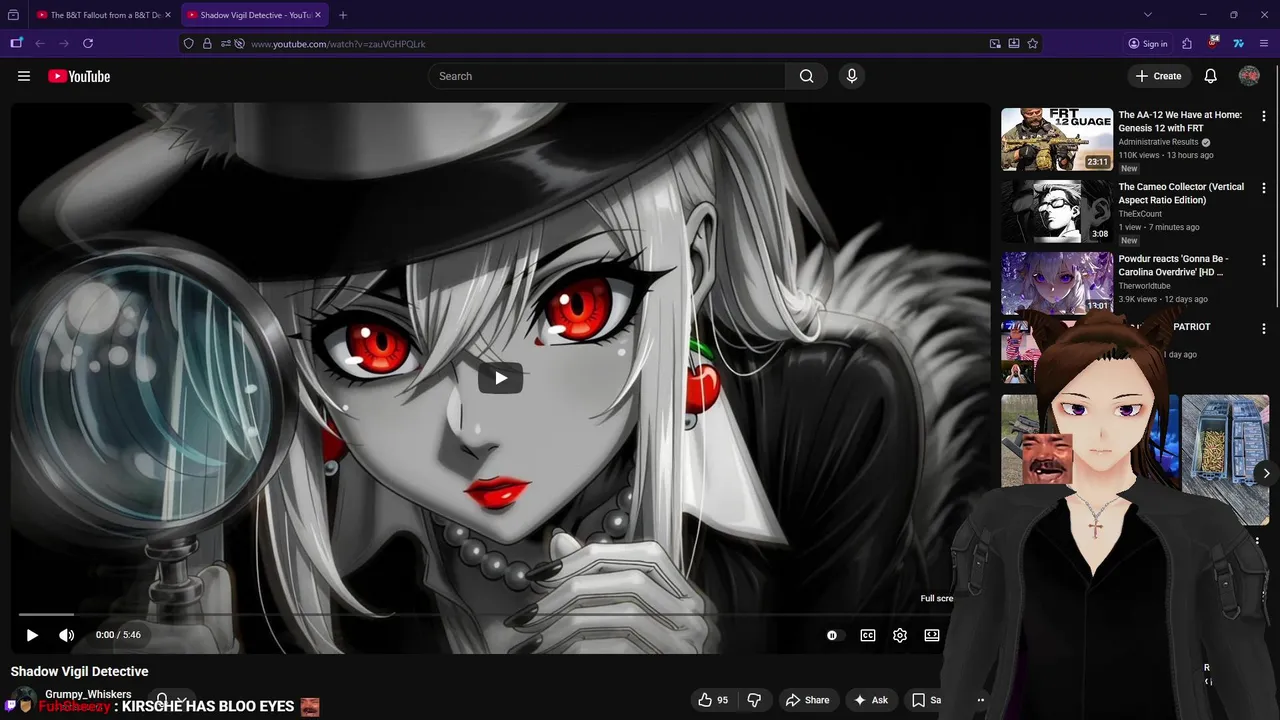Click the magnifier search button
1280x720 pixels.
click(806, 76)
